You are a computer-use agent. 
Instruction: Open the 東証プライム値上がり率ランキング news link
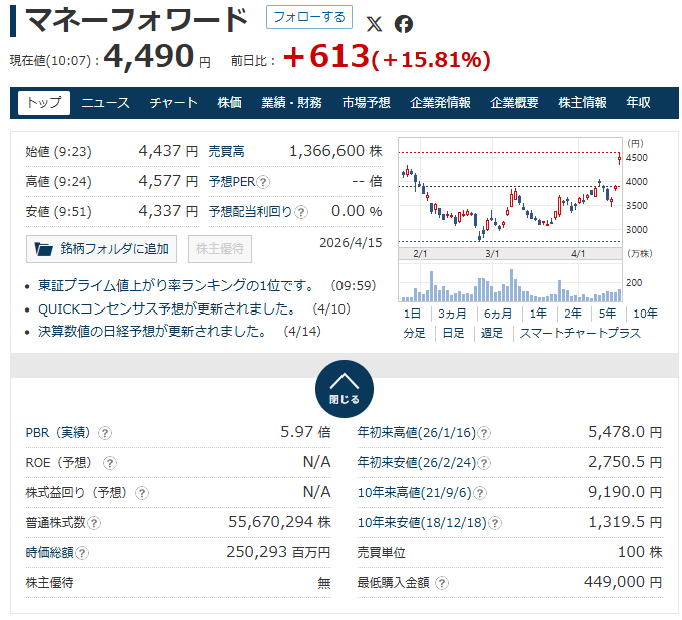pos(175,285)
